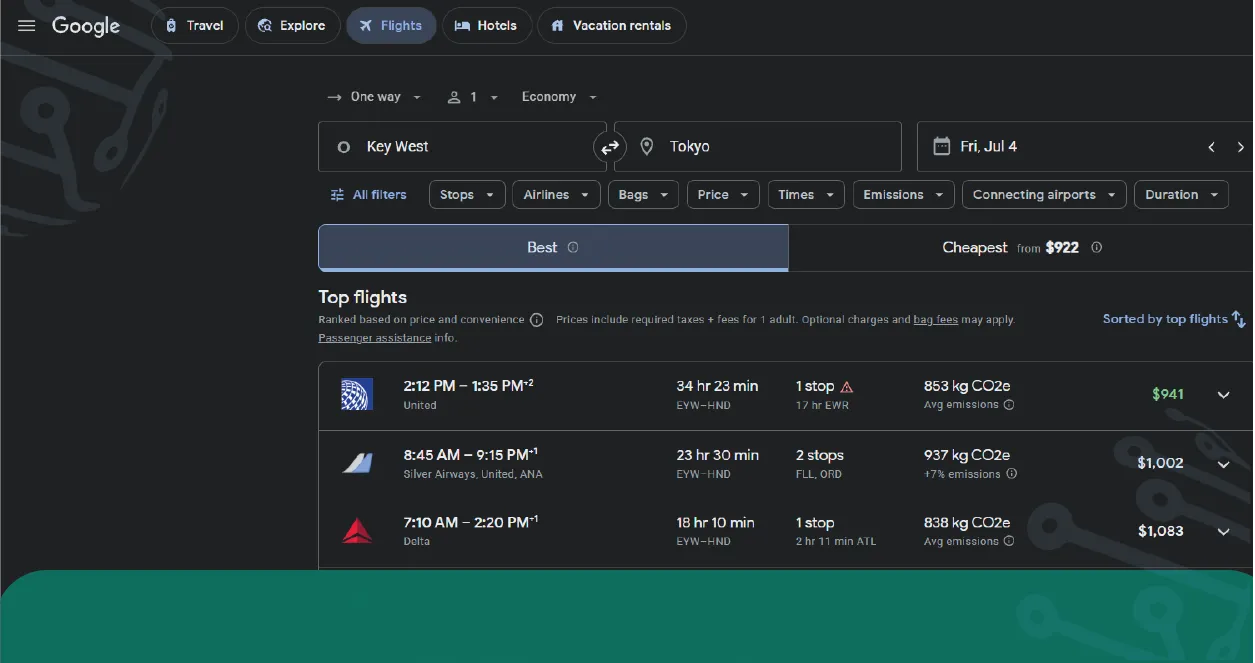Expand details of the Delta flight

pyautogui.click(x=1223, y=531)
